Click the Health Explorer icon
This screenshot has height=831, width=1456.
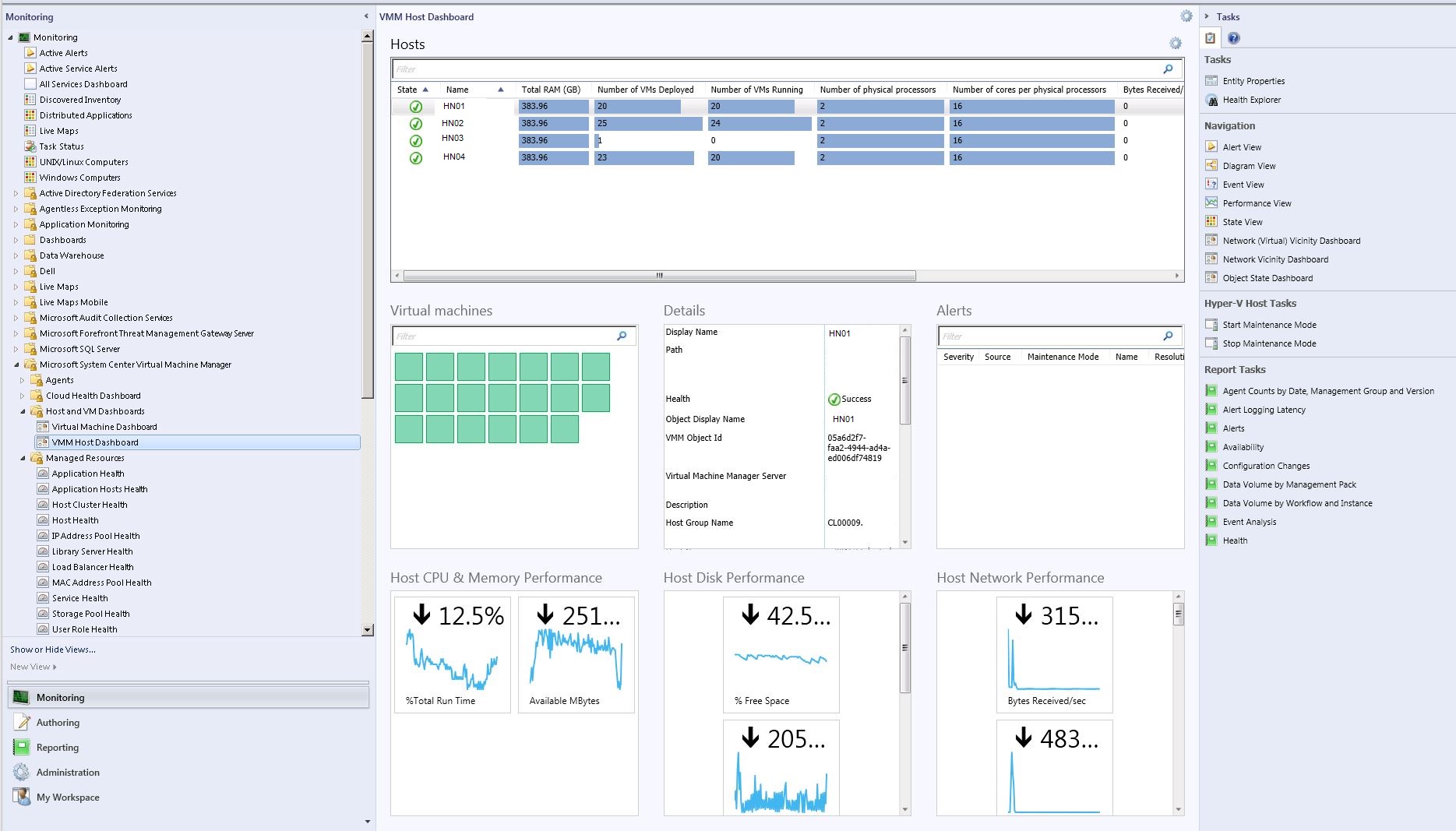pyautogui.click(x=1211, y=100)
